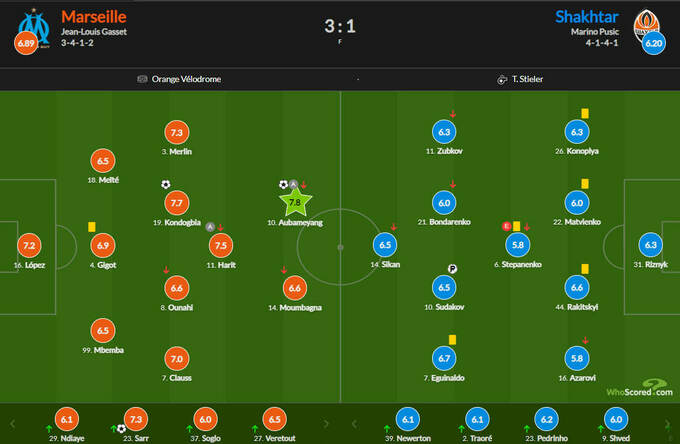Open the Marseille team name link
This screenshot has width=680, height=444.
tap(94, 17)
